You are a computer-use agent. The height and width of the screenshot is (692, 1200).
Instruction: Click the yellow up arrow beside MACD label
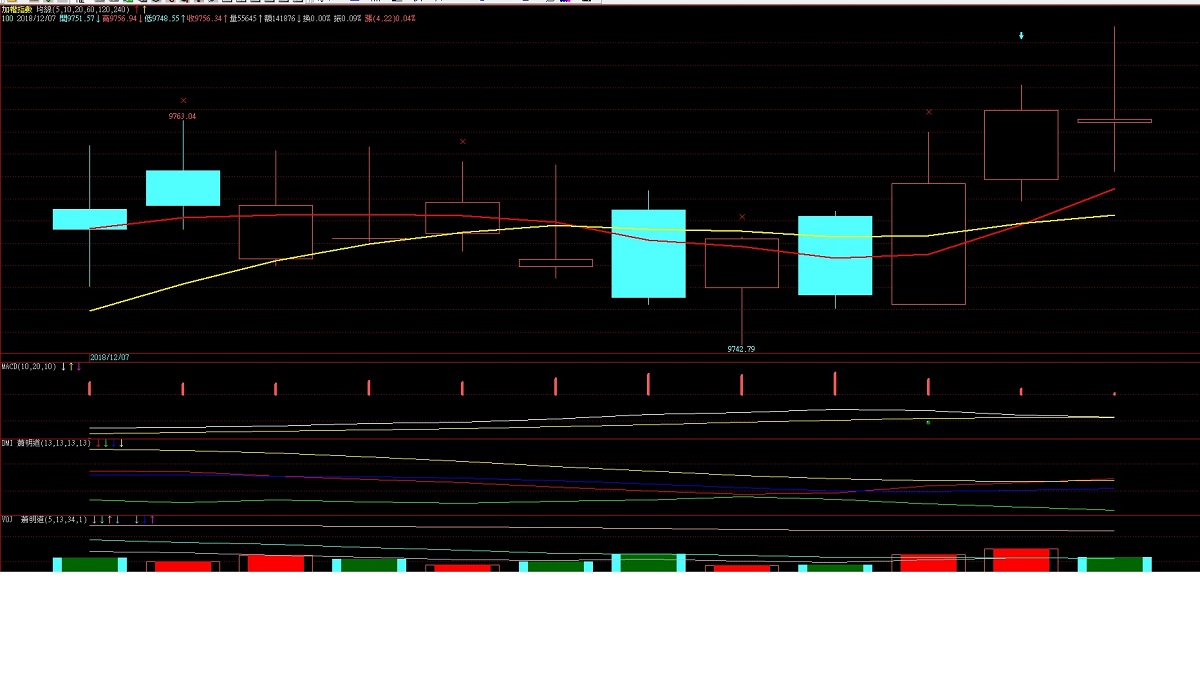(x=71, y=367)
